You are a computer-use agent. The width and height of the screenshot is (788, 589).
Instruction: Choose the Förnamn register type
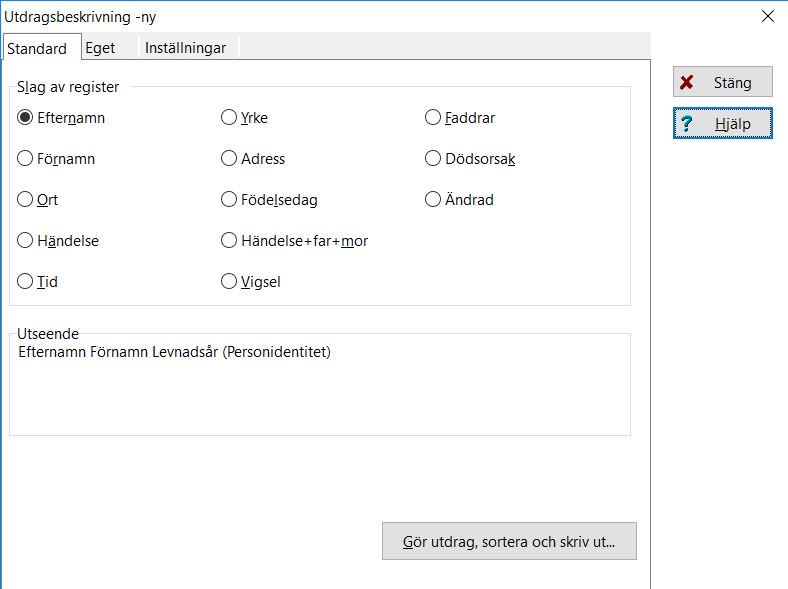[x=26, y=159]
